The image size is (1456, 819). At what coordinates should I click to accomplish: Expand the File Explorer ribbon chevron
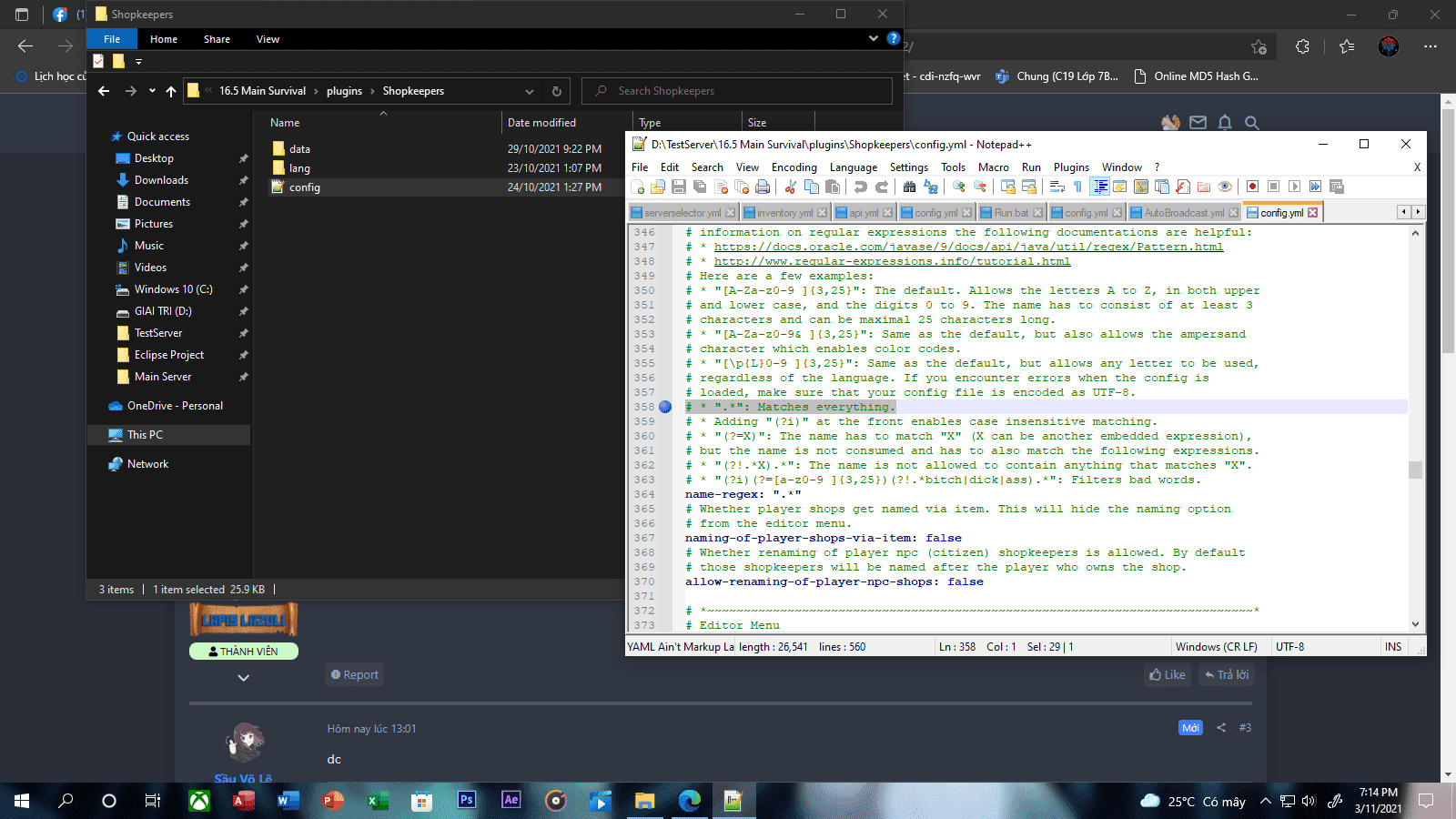874,38
